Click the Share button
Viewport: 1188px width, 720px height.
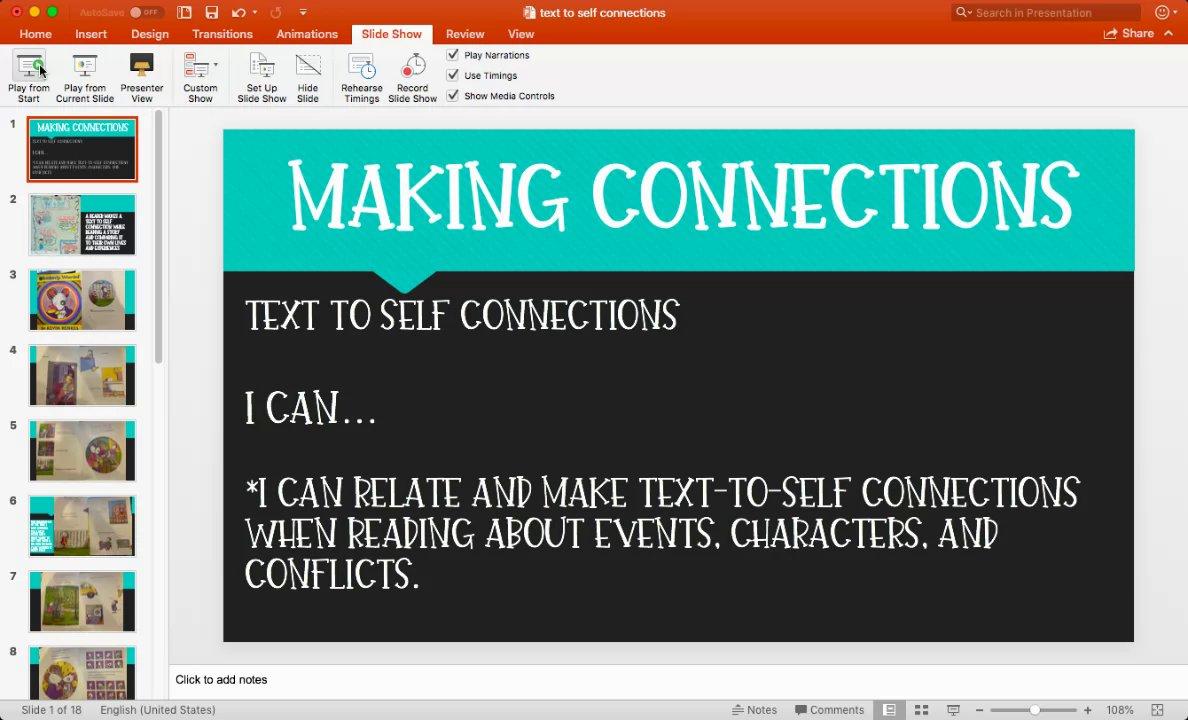click(x=1129, y=33)
